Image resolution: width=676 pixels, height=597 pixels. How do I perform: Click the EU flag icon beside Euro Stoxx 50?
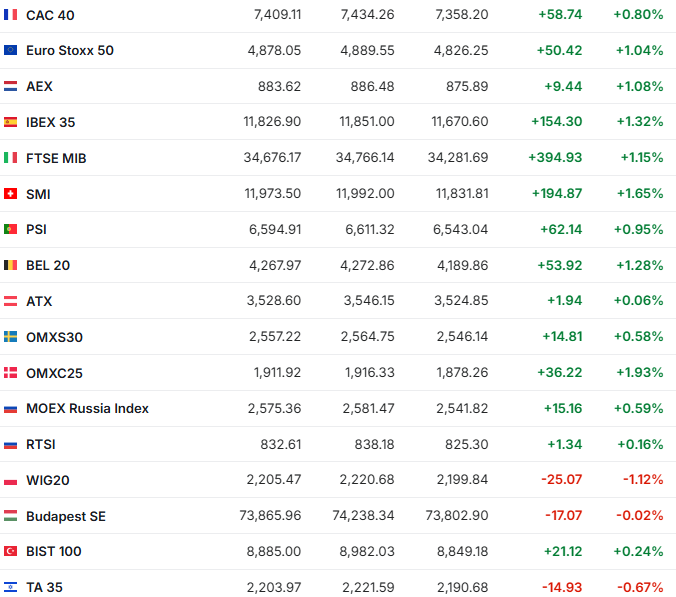pos(11,50)
